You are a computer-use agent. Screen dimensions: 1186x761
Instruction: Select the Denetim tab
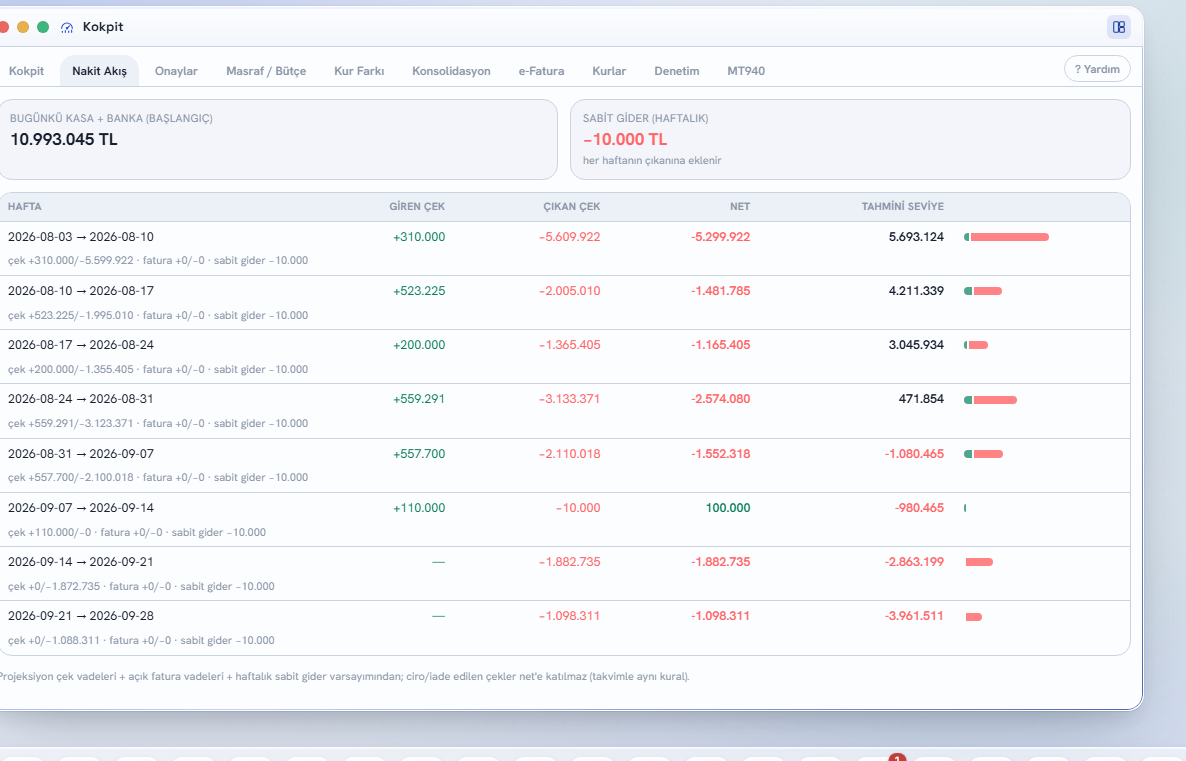[x=677, y=71]
